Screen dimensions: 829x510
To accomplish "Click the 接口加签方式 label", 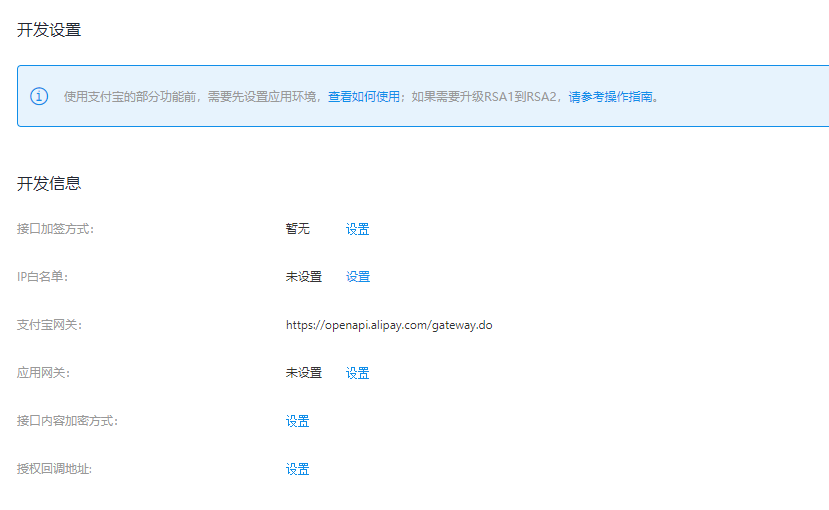I will (x=56, y=229).
